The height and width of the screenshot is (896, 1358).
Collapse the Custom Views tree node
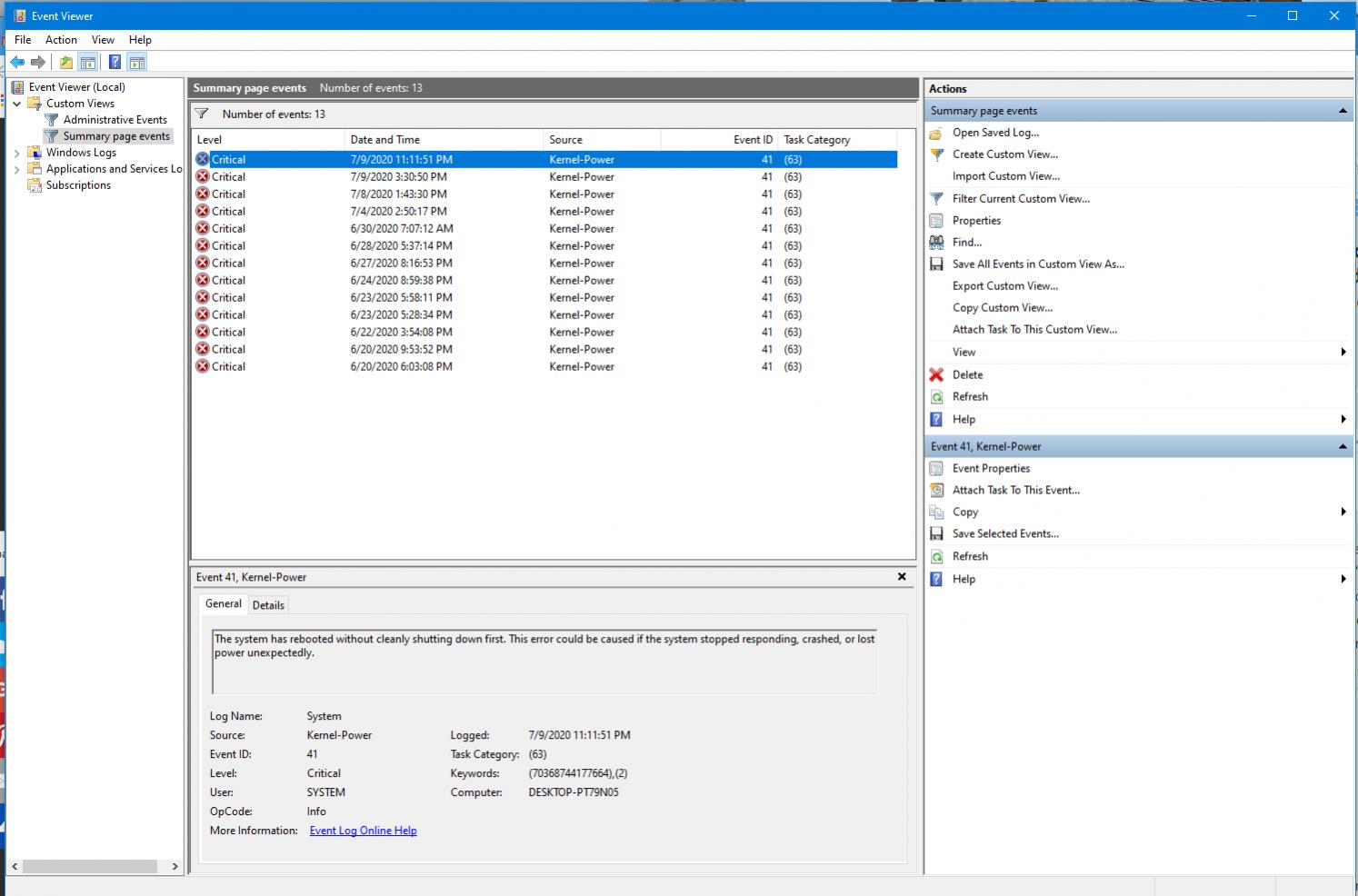[x=16, y=104]
